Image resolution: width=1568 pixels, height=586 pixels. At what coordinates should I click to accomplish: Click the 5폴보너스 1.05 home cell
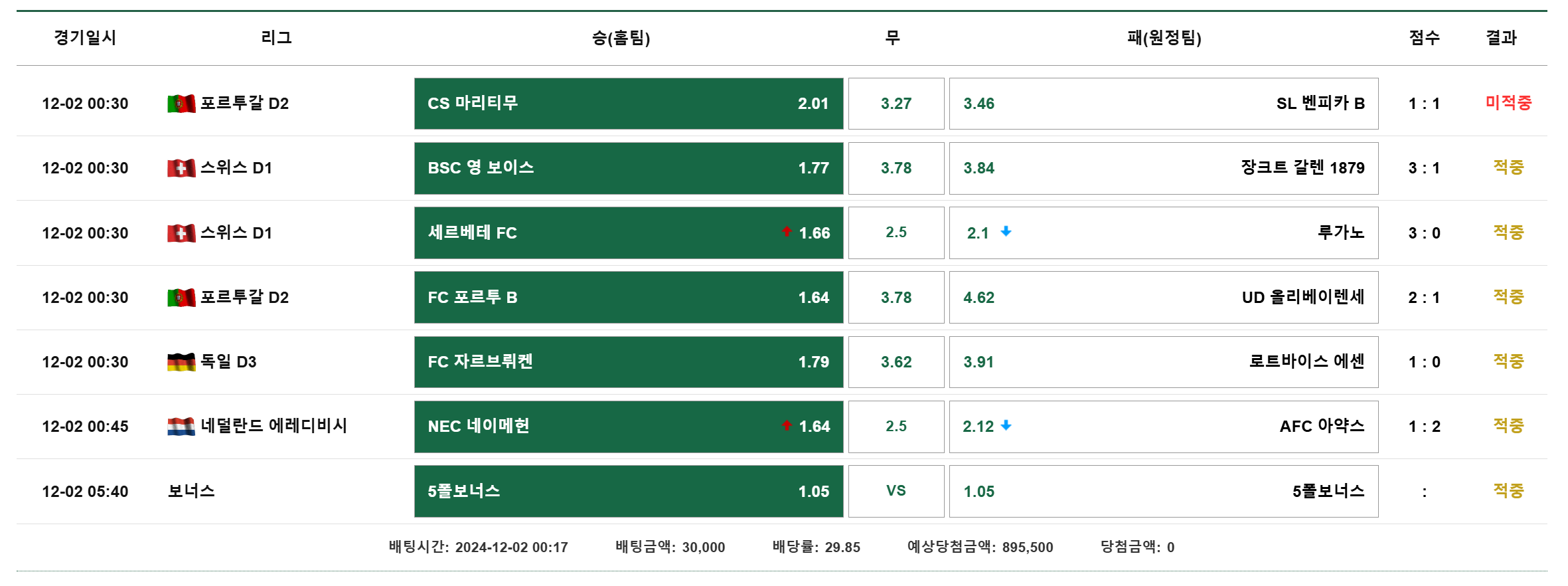click(x=628, y=491)
